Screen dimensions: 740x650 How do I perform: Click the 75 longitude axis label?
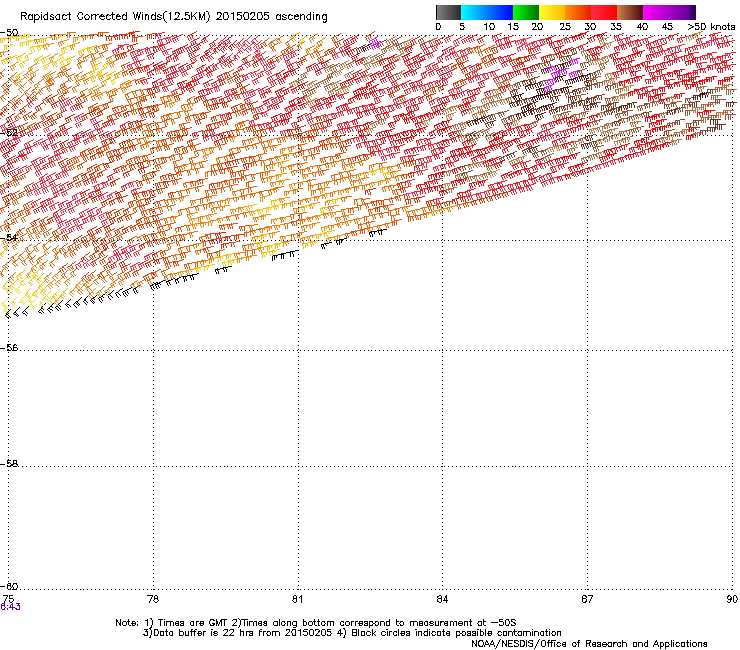click(x=8, y=599)
